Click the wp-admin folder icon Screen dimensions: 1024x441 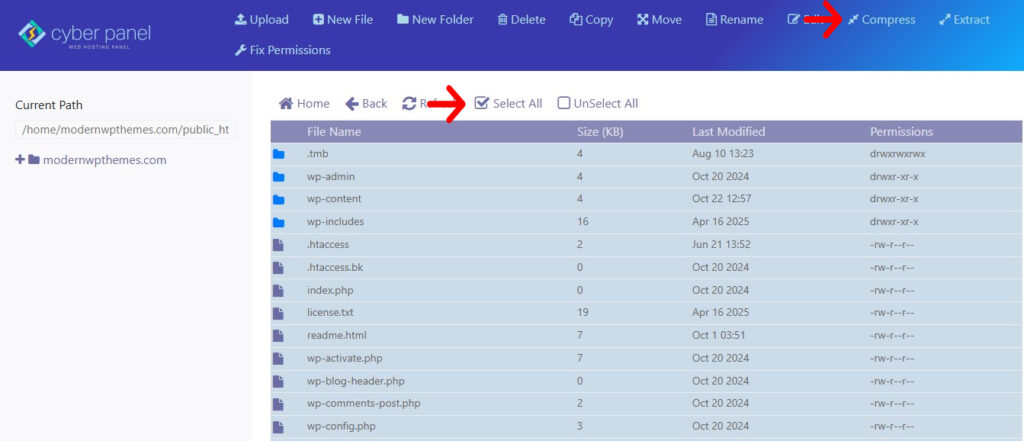(279, 177)
